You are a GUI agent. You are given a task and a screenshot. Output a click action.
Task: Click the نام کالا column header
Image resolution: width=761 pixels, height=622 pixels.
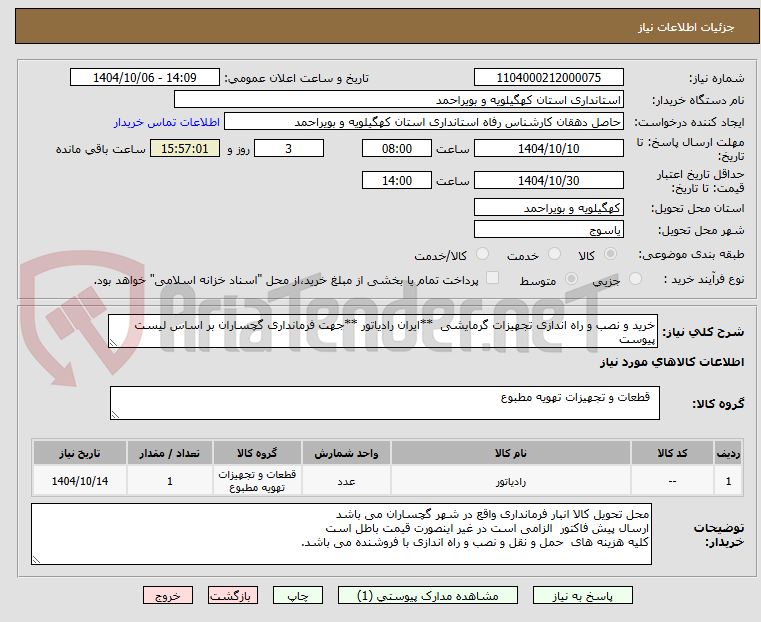pos(511,453)
